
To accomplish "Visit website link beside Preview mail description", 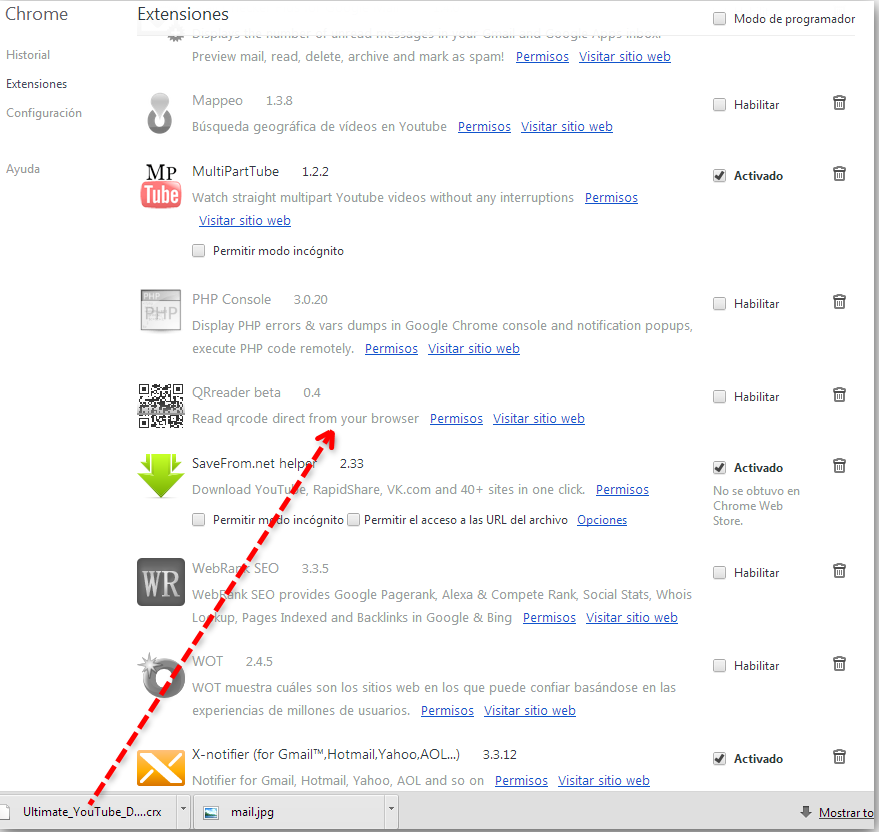I will pos(624,57).
